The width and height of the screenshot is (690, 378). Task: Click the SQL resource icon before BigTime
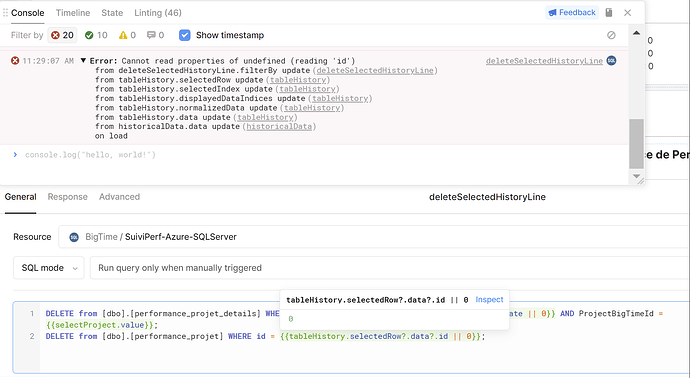click(74, 237)
